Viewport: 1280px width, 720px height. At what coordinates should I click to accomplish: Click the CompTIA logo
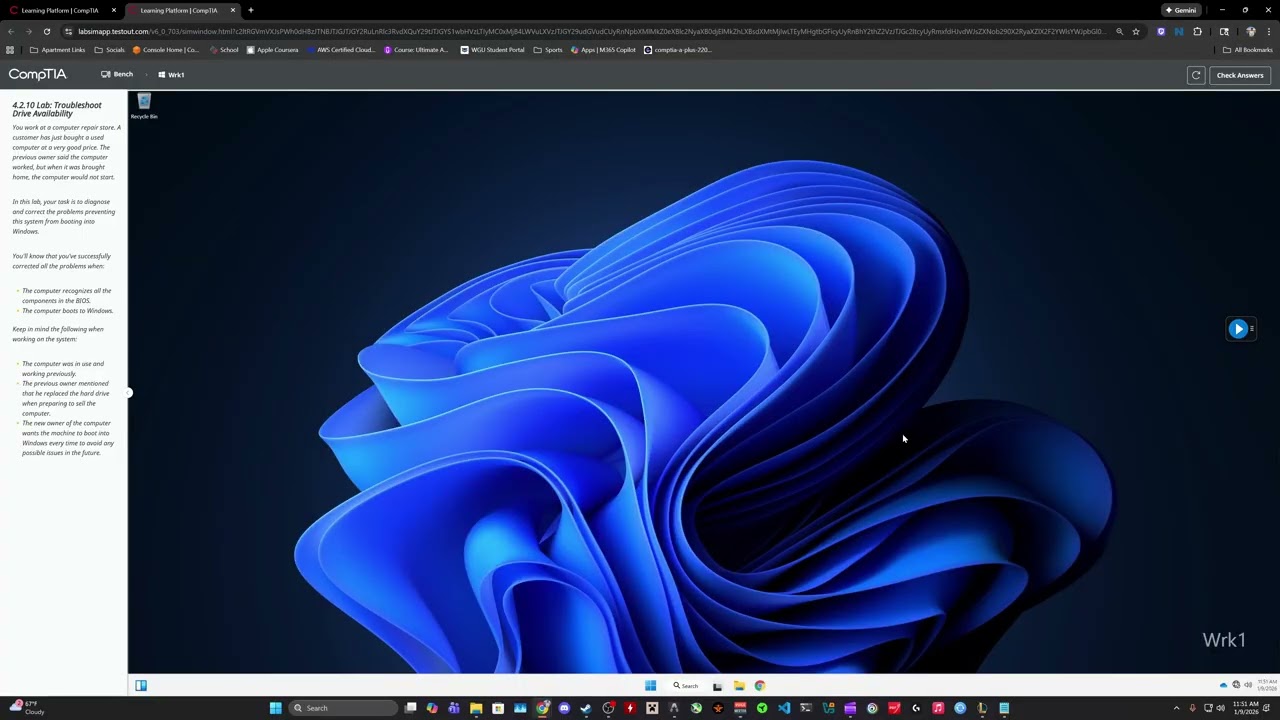(x=37, y=74)
